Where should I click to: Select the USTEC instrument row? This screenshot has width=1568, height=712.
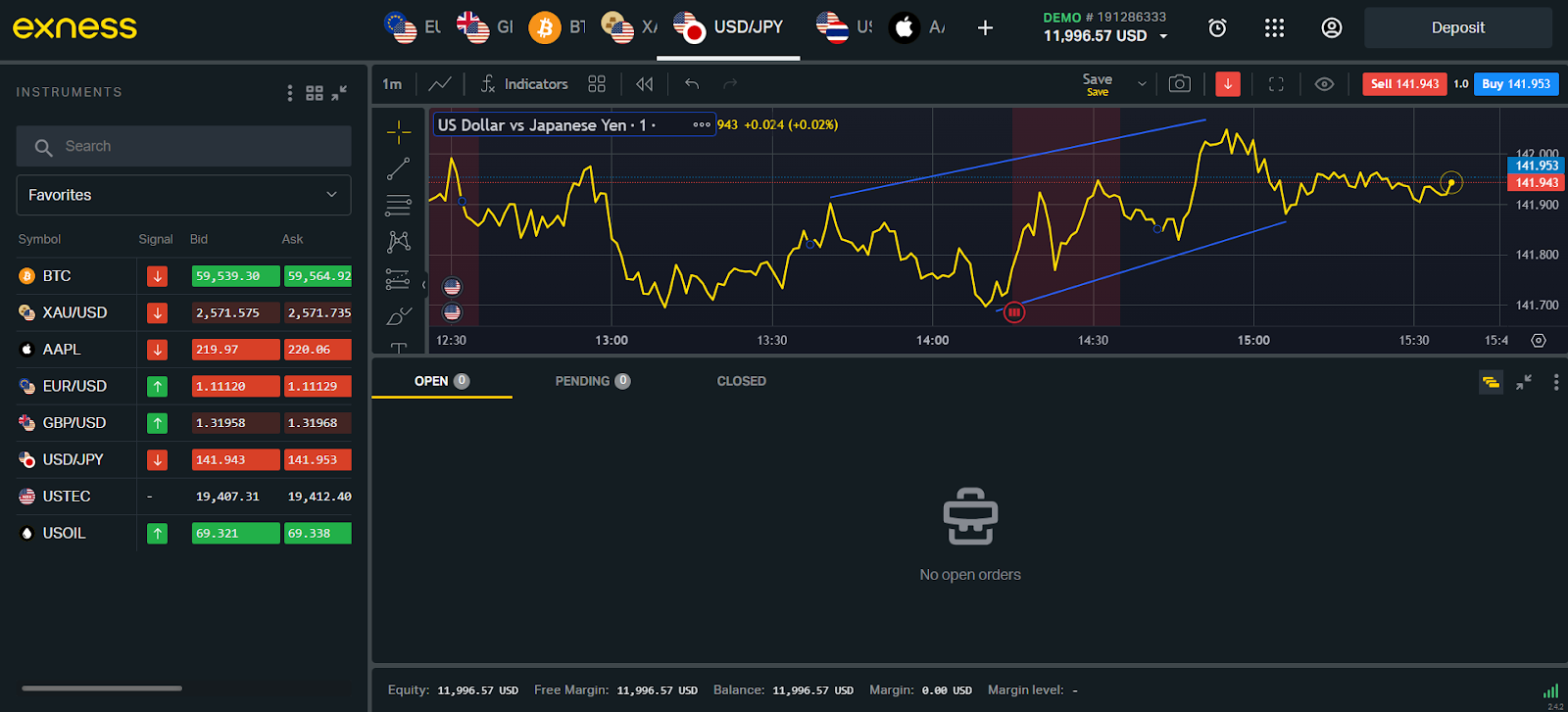tap(183, 497)
